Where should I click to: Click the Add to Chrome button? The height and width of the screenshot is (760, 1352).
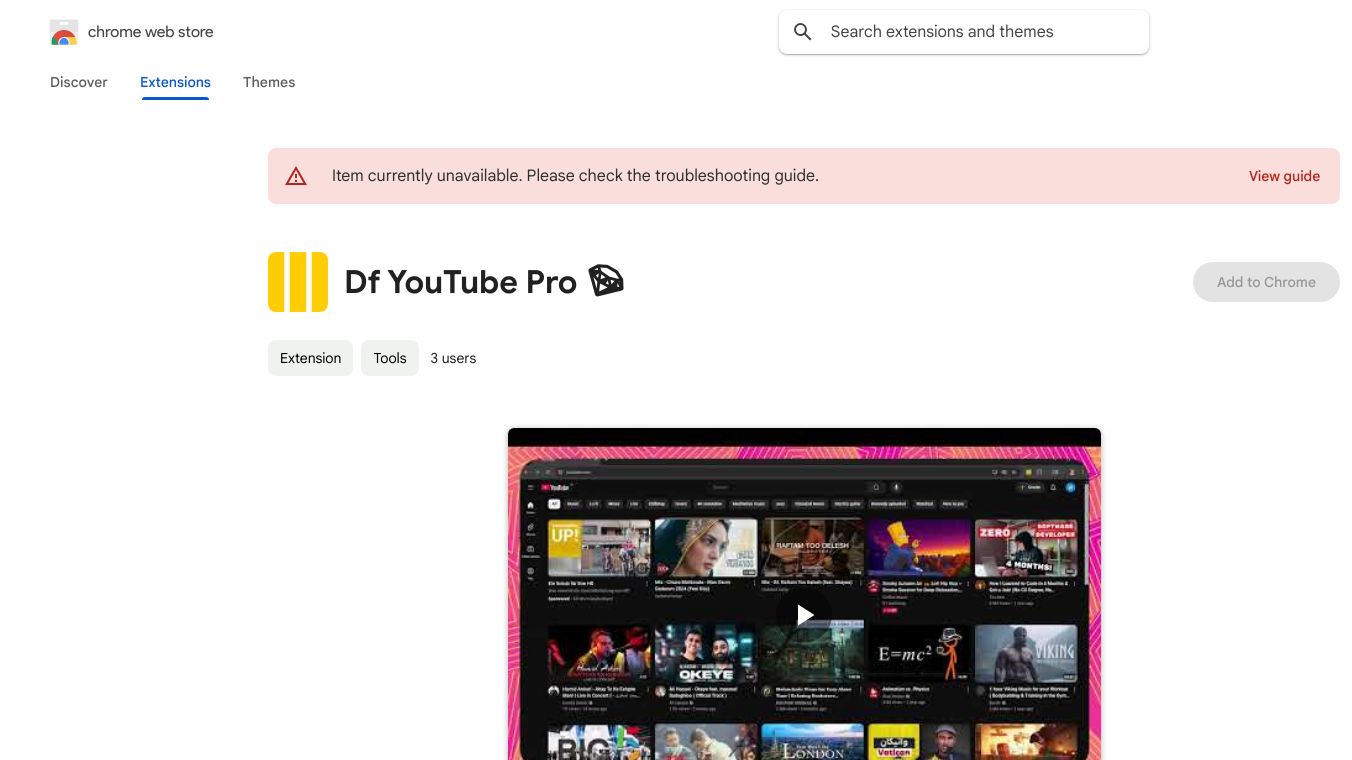1266,282
